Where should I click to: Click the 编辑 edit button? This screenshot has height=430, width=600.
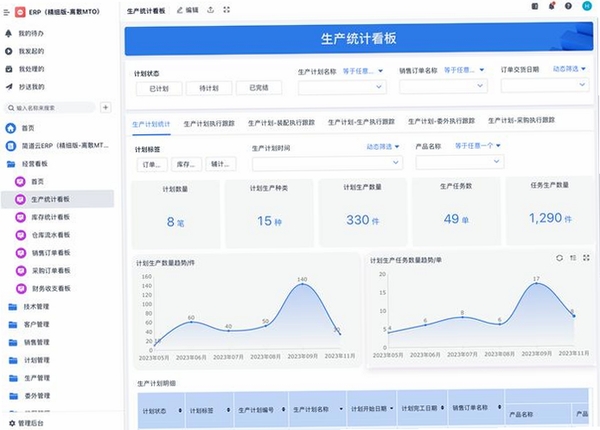coord(188,10)
